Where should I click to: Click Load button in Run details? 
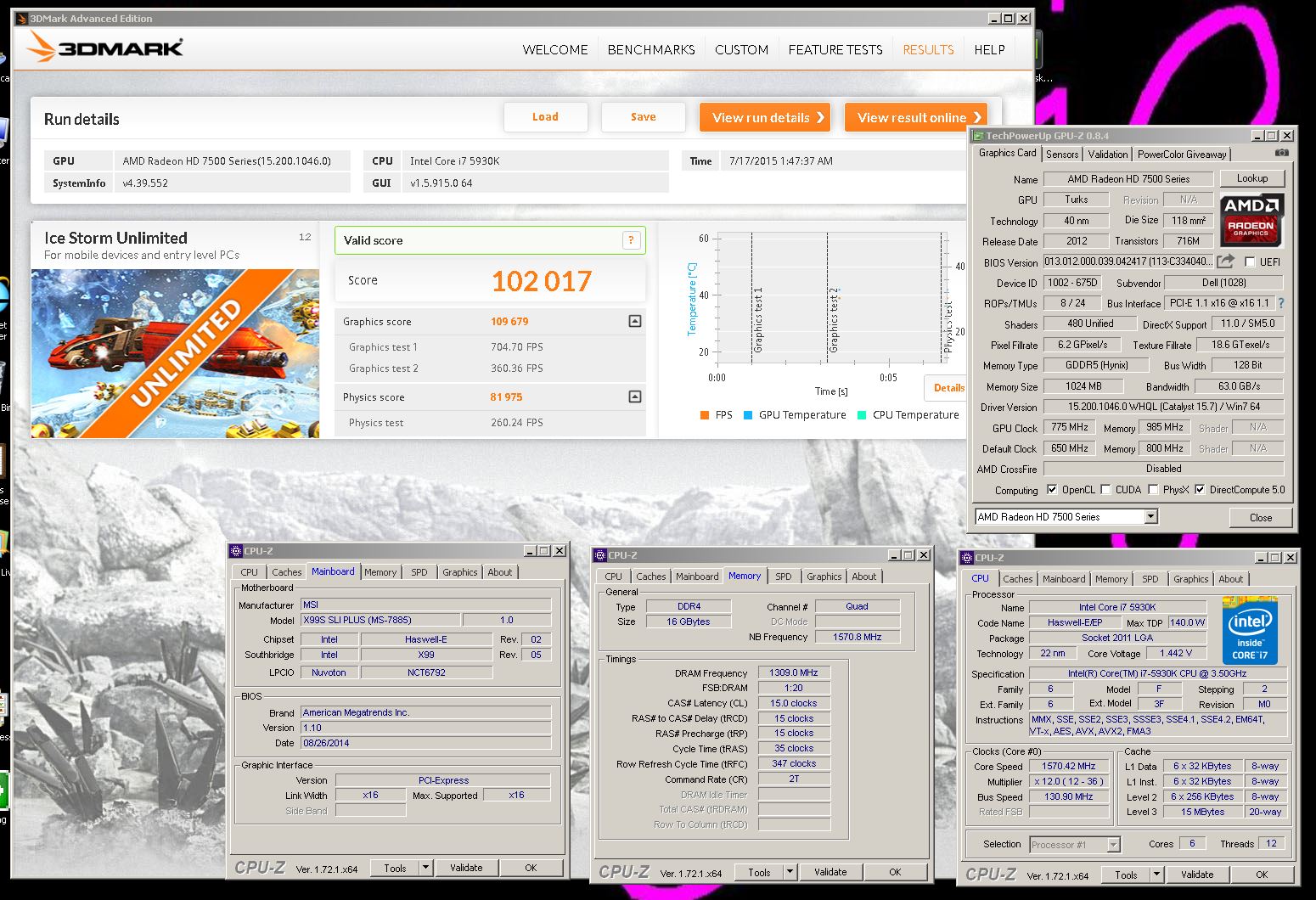(545, 117)
